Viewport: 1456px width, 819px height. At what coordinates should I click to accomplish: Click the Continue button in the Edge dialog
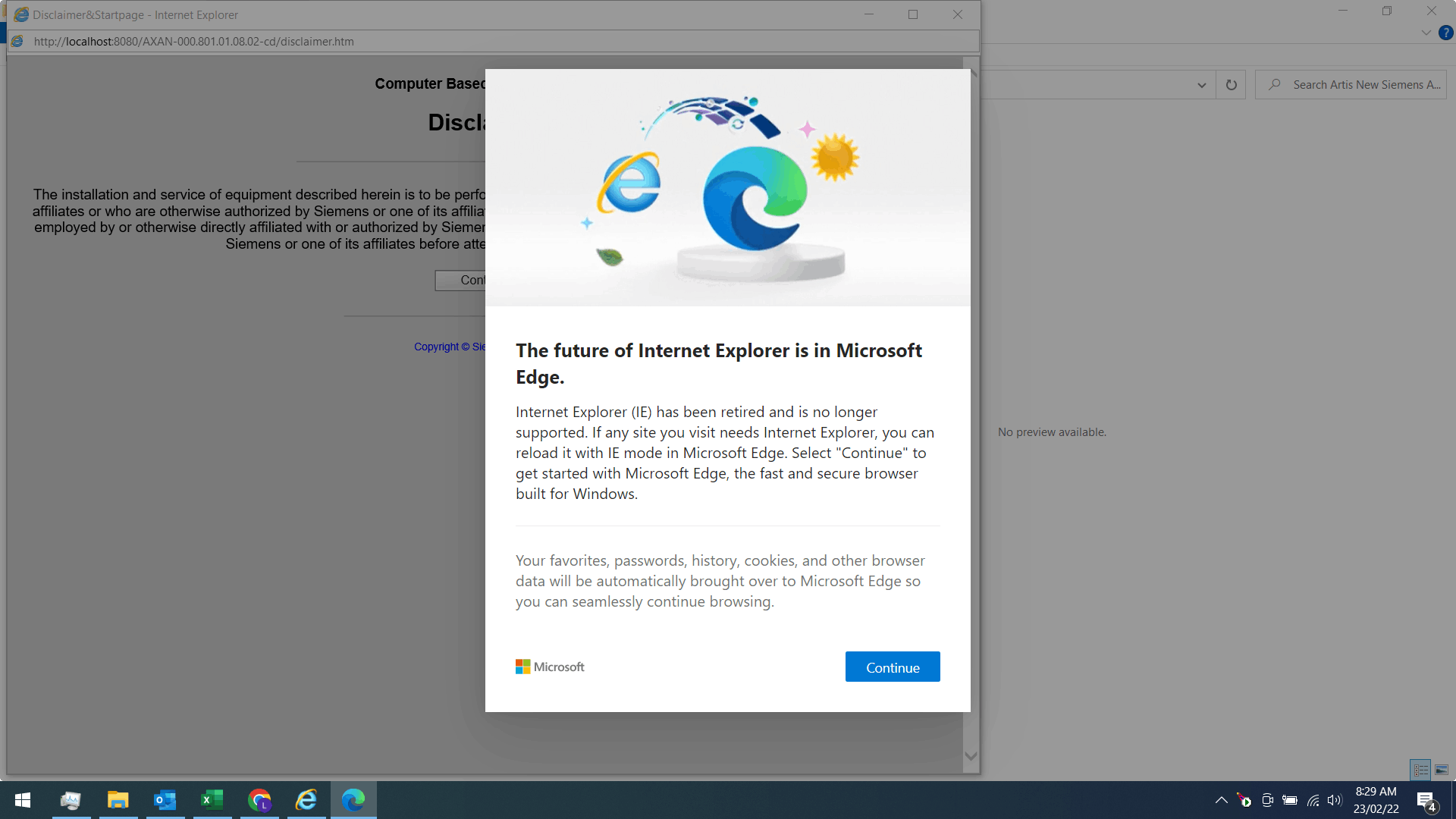(x=892, y=667)
